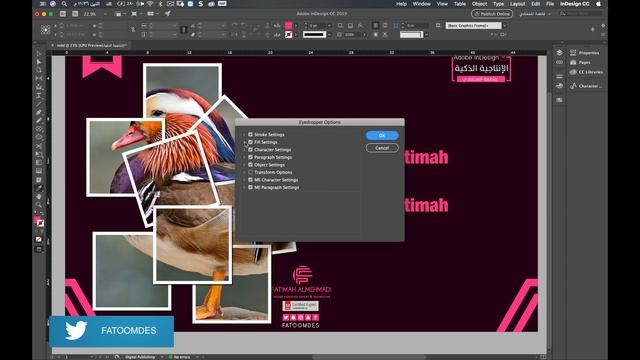Open the Window menu
This screenshot has height=360, width=640.
click(421, 4)
